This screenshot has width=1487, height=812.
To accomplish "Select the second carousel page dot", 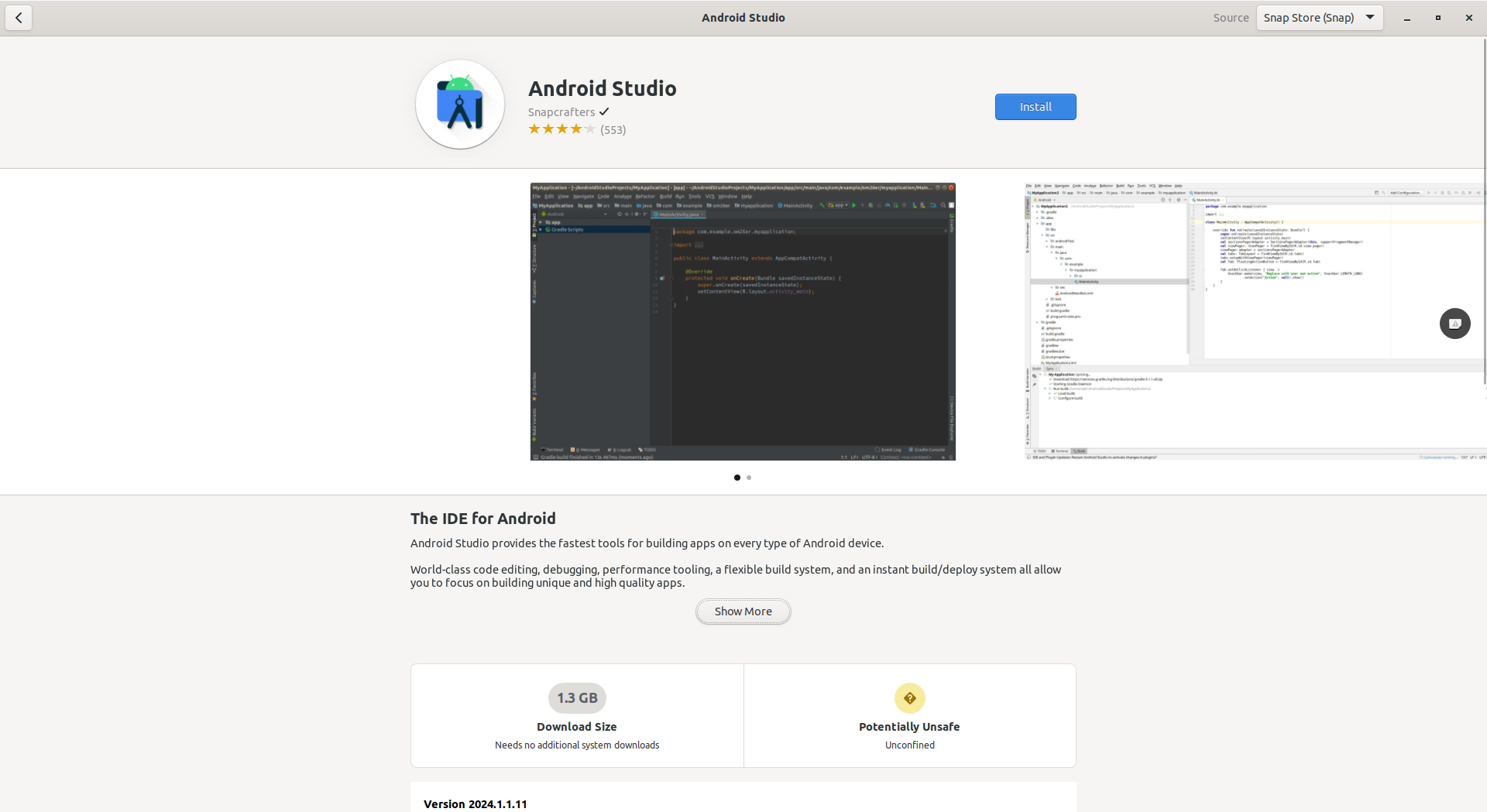I will 749,478.
